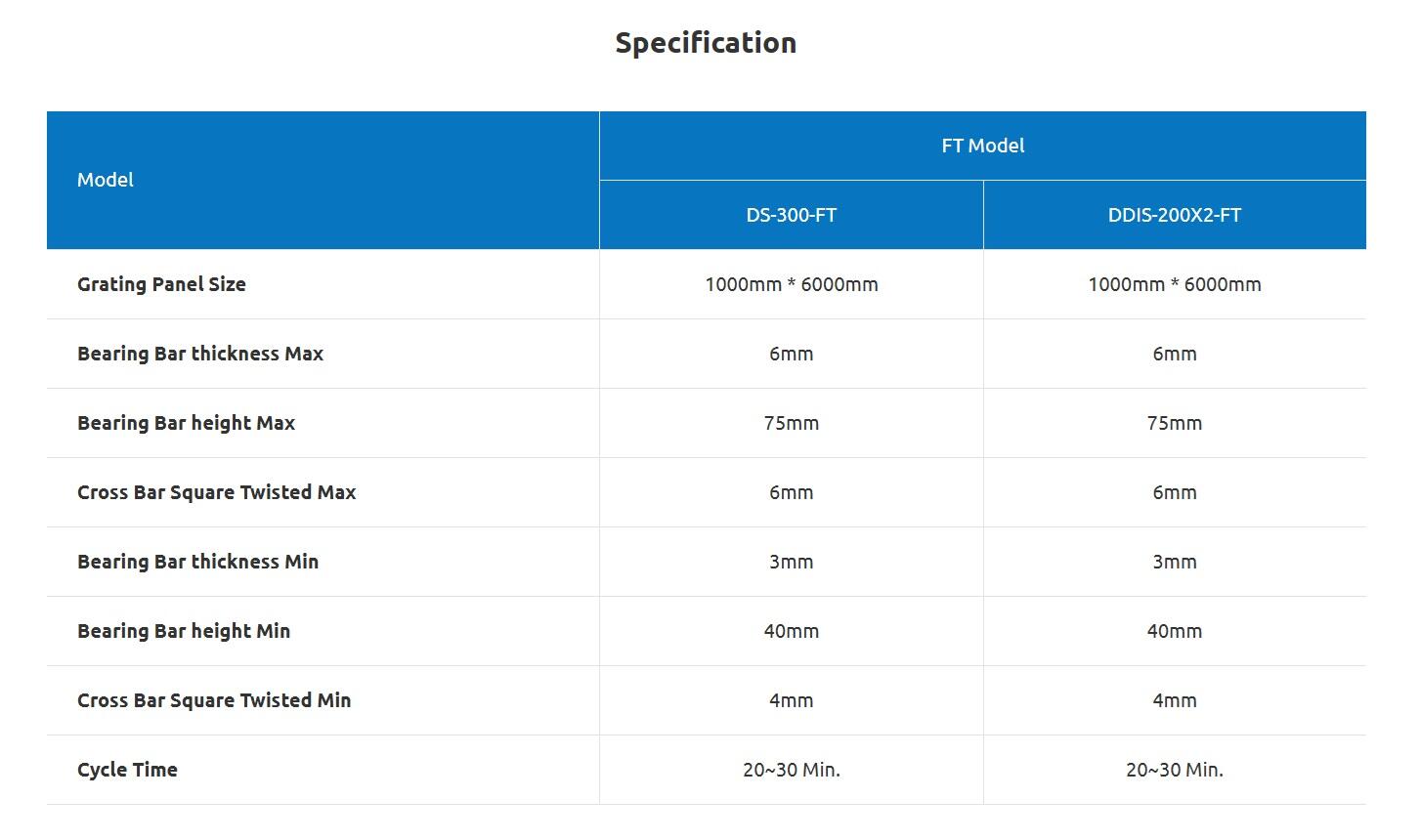
Task: Click the Grating Panel Size row label
Action: (x=161, y=284)
